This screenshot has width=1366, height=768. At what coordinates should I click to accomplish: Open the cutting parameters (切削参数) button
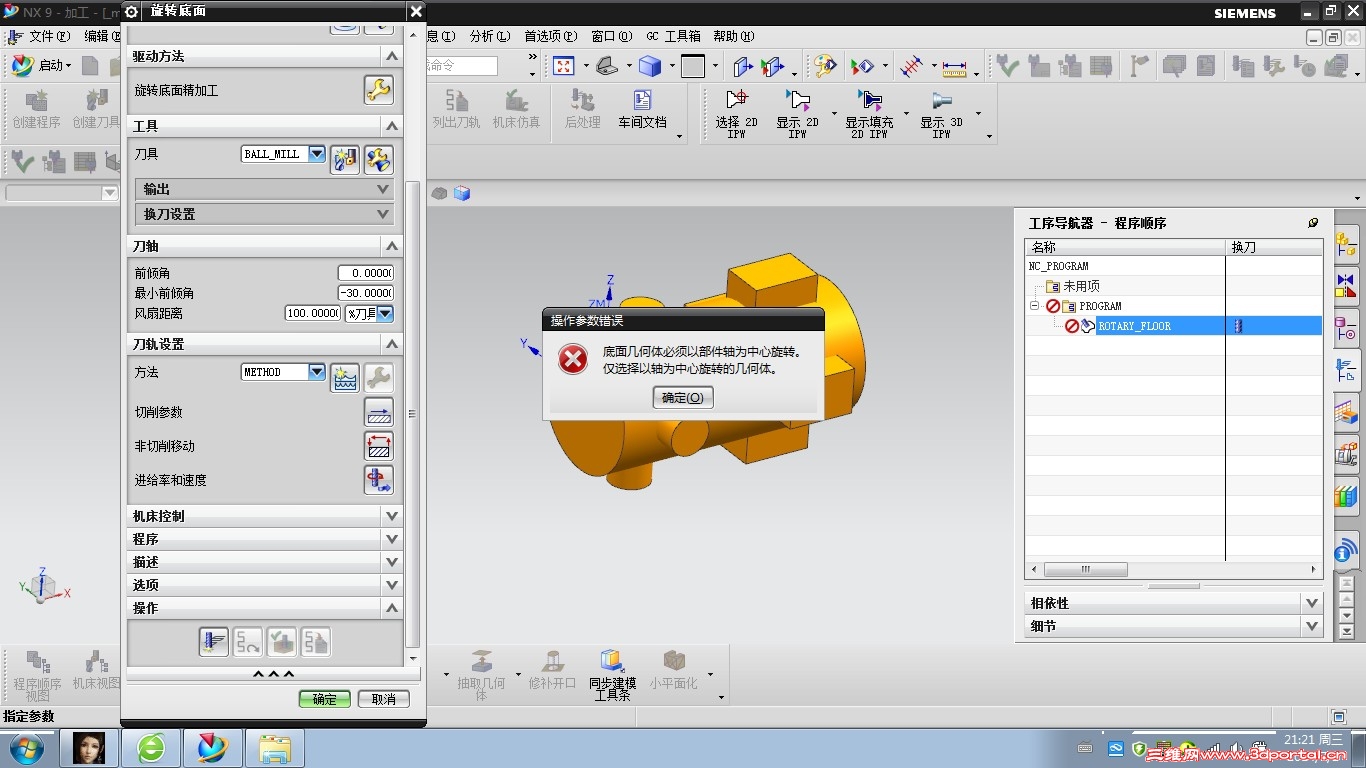[378, 412]
